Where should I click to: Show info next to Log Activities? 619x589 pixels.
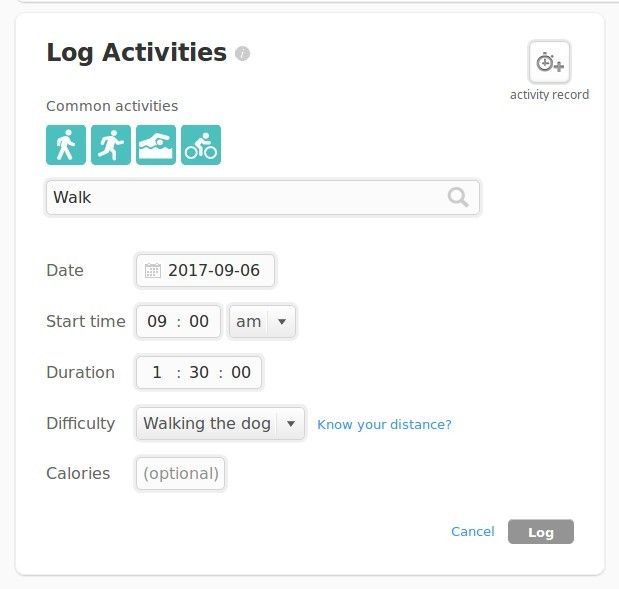click(x=243, y=54)
